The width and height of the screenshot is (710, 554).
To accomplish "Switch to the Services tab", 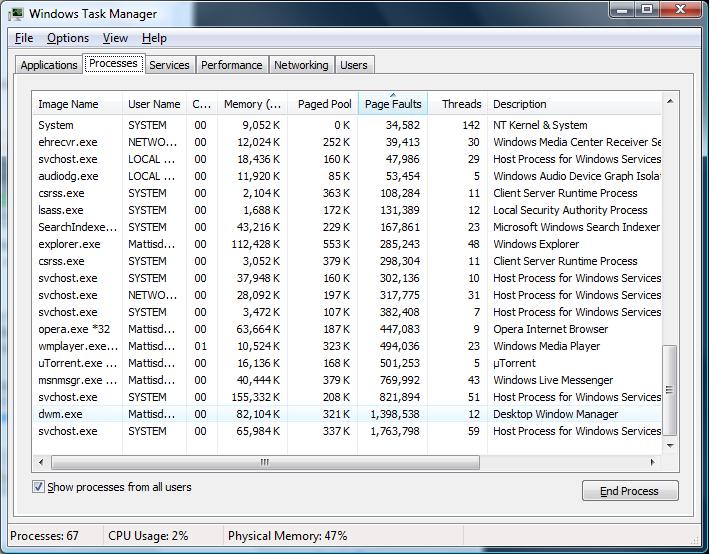I will point(169,65).
